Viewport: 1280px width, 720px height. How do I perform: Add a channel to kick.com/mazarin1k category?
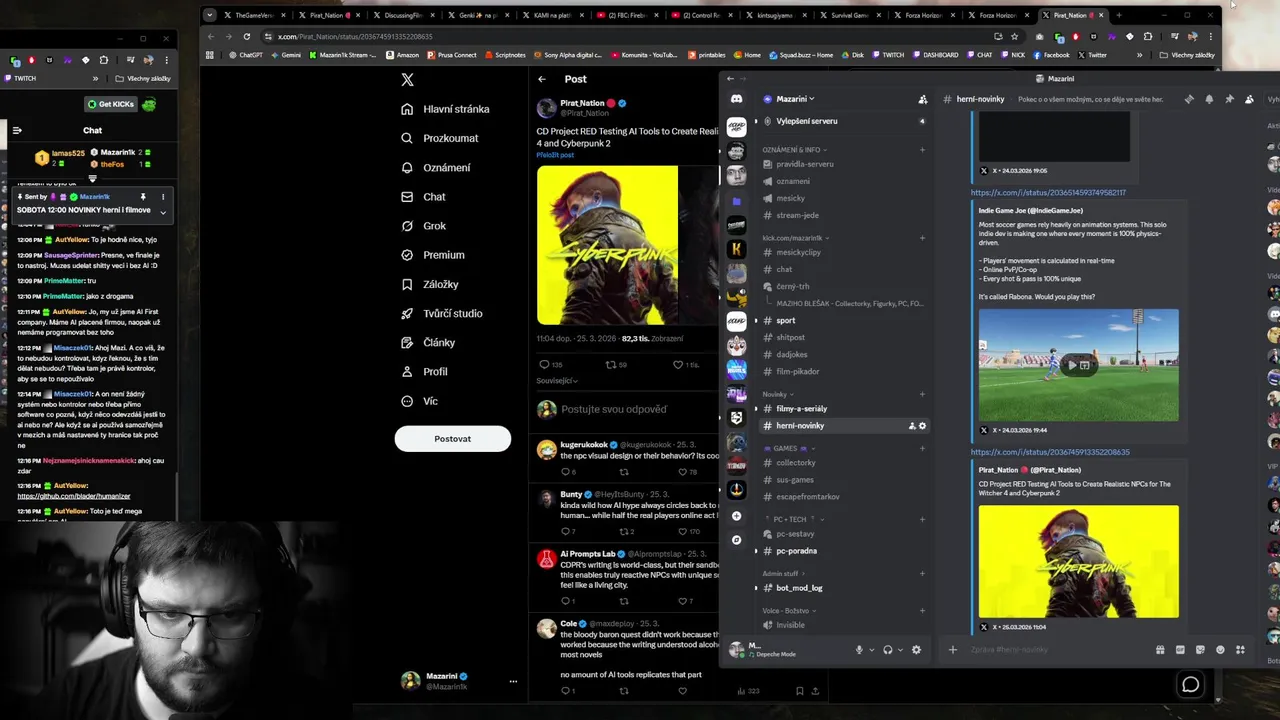[x=922, y=238]
